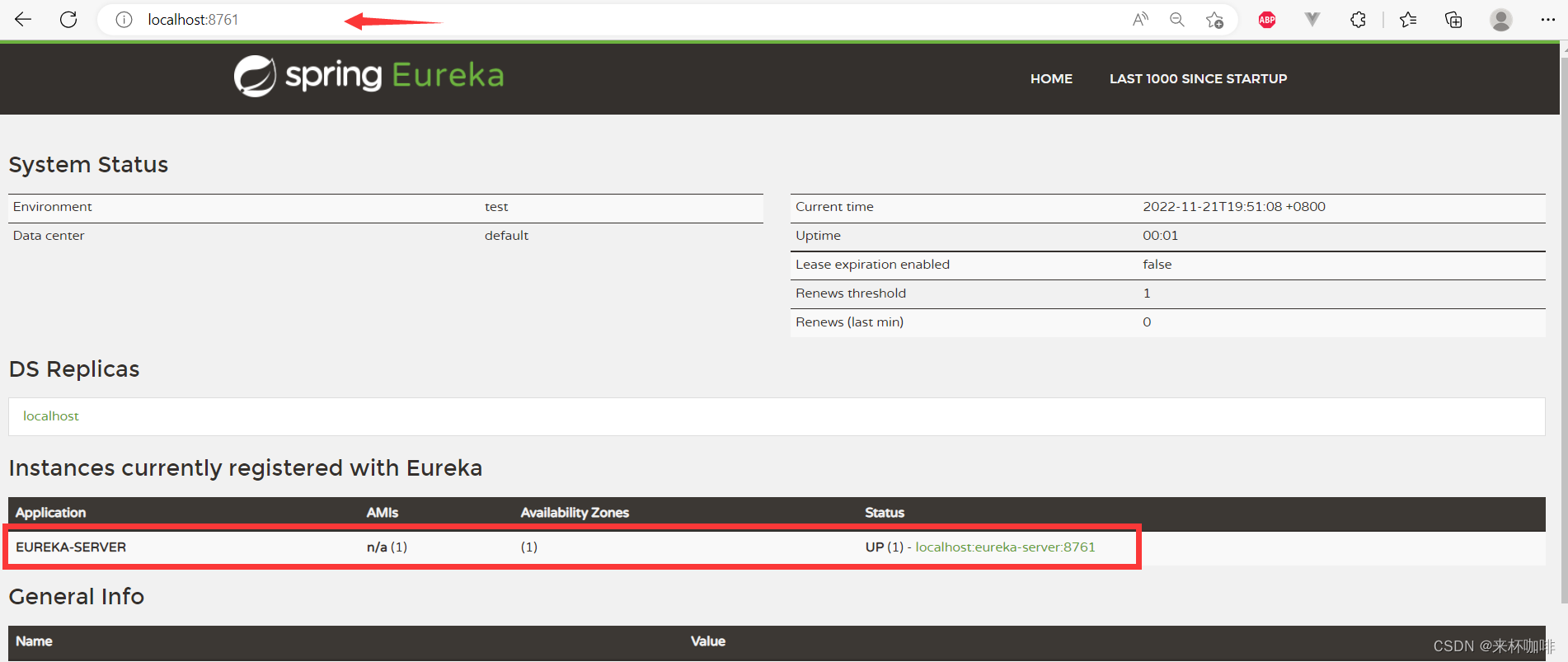Open the browser Settings and more menu

1547,20
